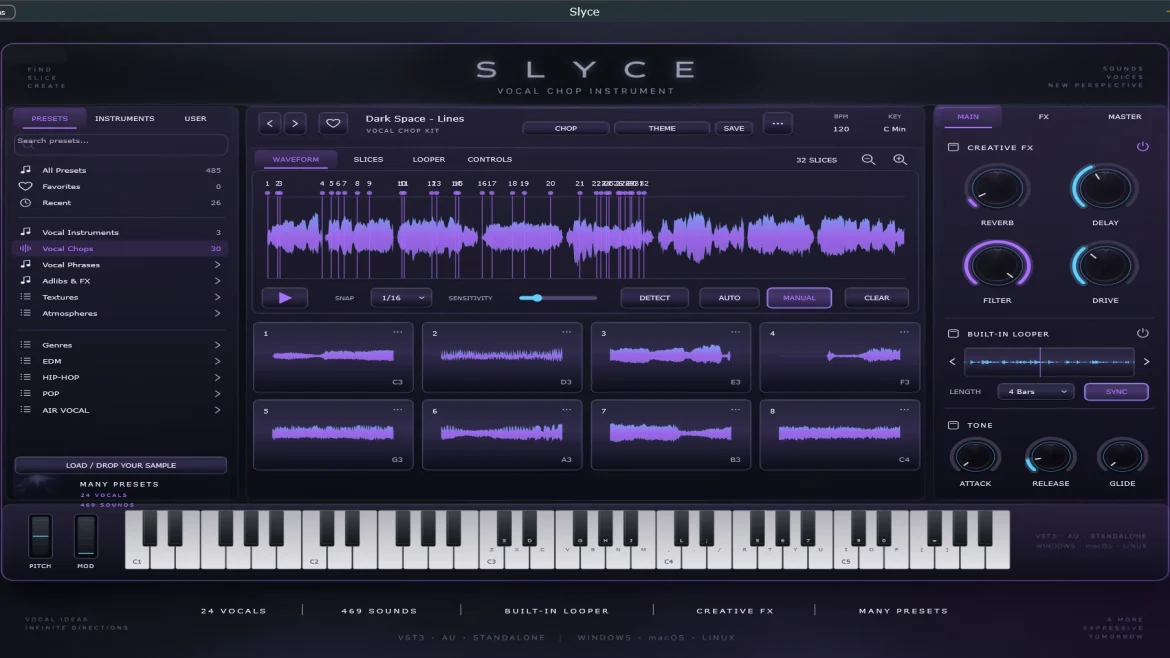Open the looper Length 4 Bars dropdown
Screen dimensions: 1170x658
point(1036,392)
